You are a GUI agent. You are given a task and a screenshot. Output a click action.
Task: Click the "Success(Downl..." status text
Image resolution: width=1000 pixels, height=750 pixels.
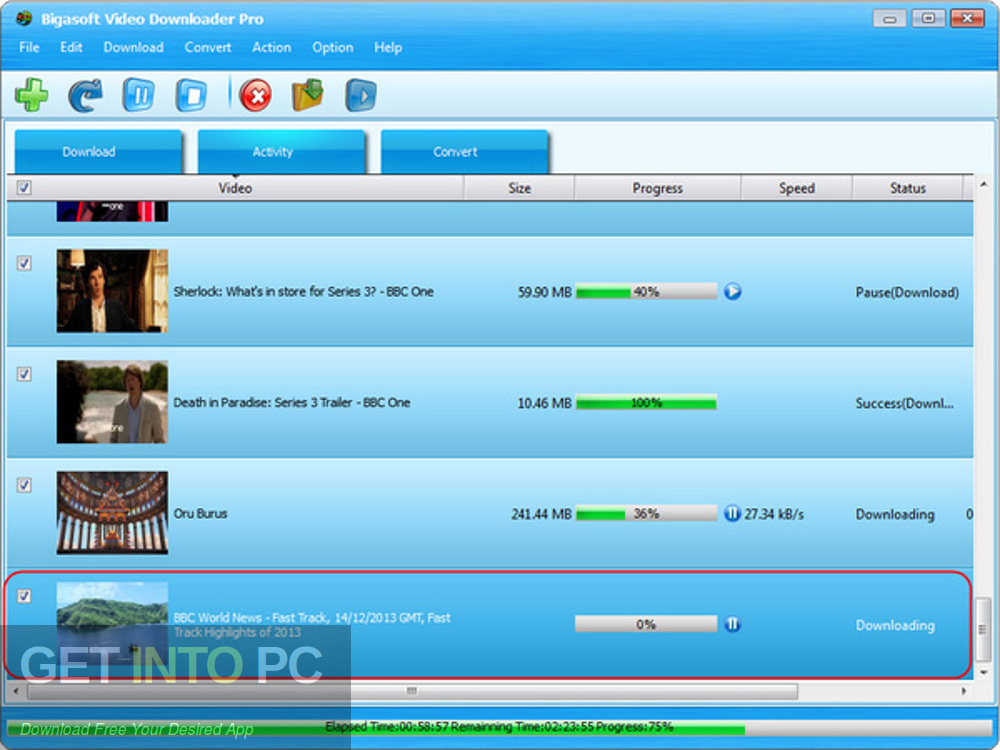pos(905,403)
